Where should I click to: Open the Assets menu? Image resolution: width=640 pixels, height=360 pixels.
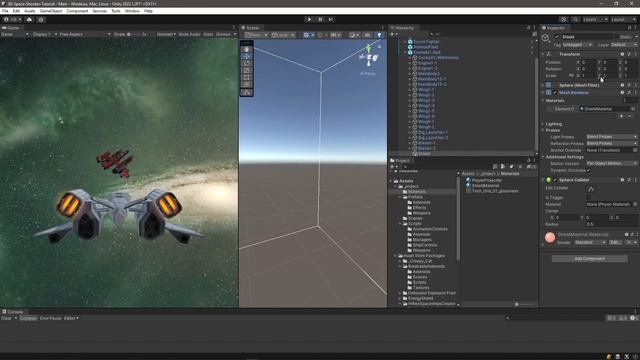pos(29,11)
